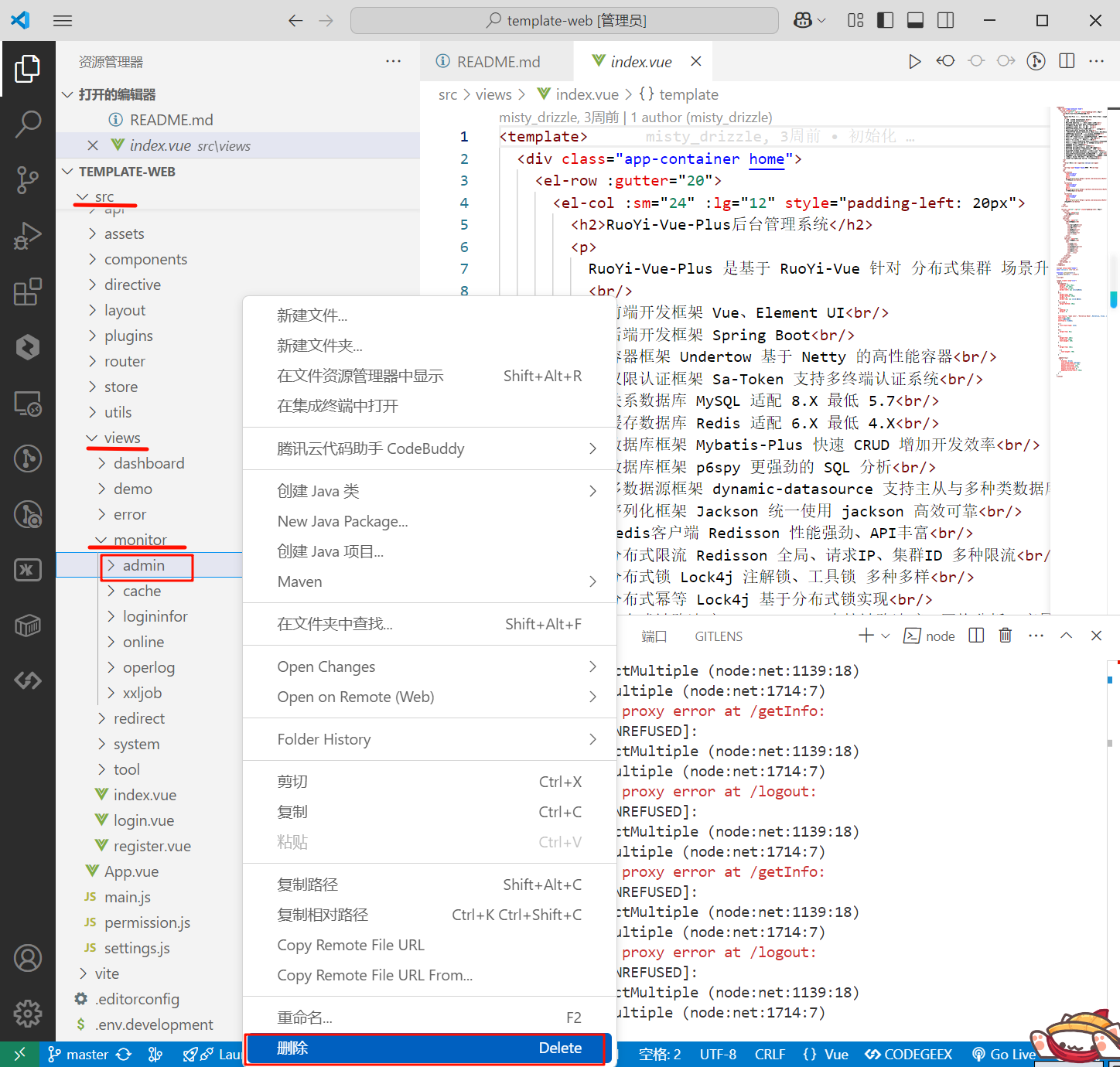Expand the vite folder

click(84, 973)
